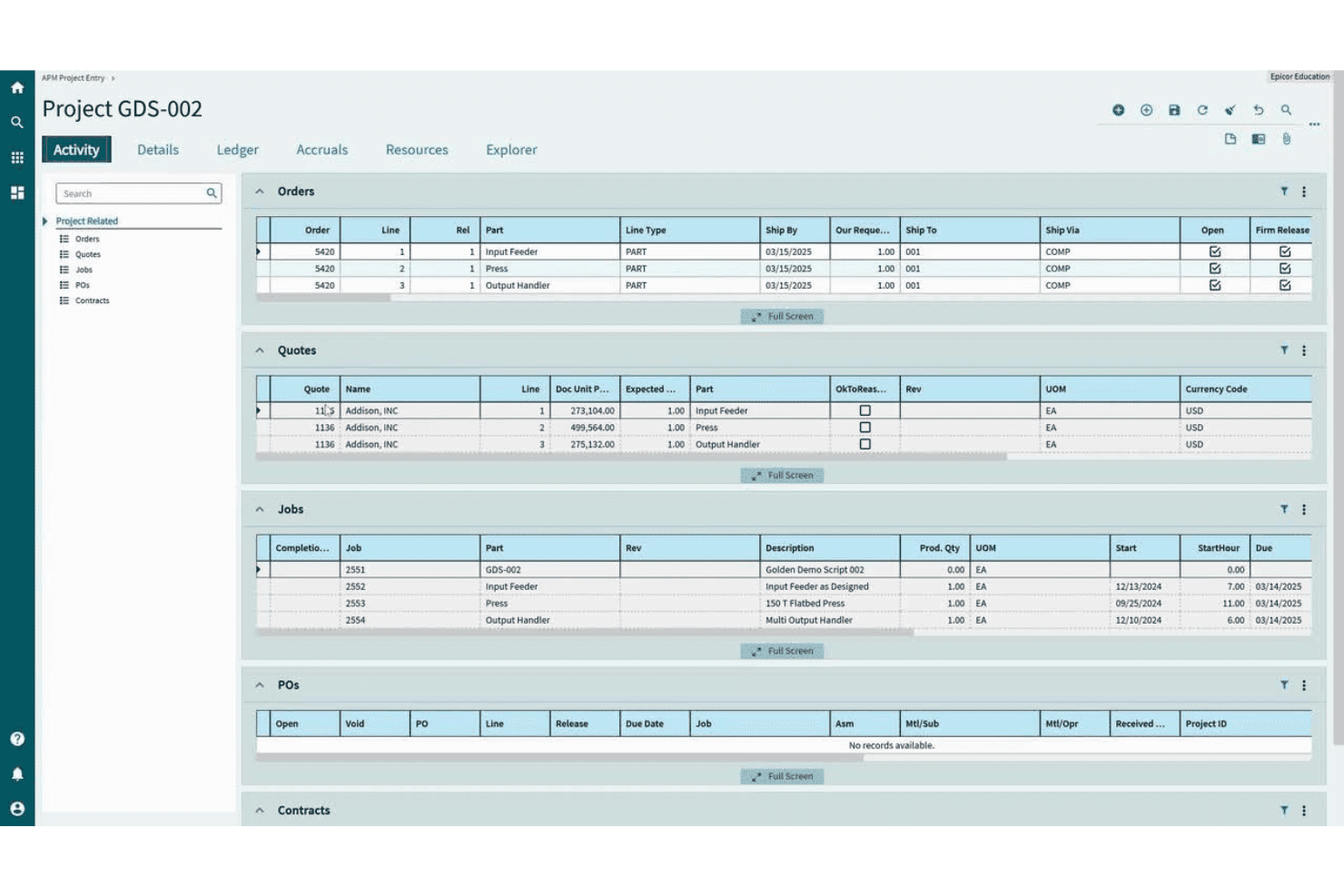
Task: Click the Save disk icon in toolbar
Action: pos(1174,110)
